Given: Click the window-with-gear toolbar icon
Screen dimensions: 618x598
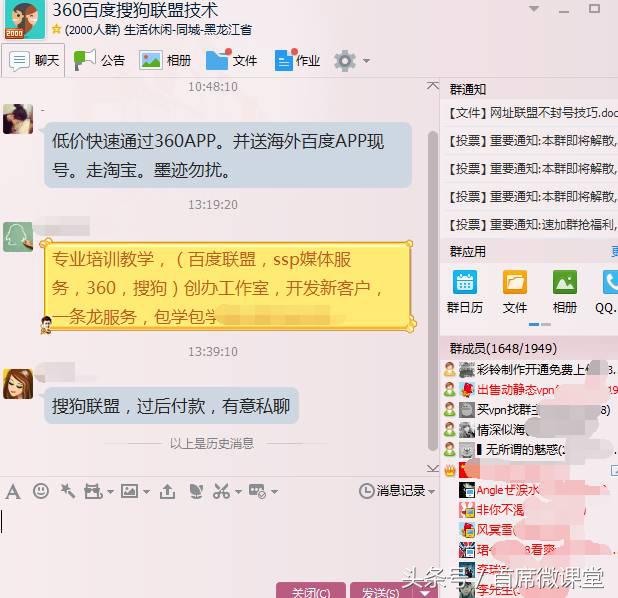Looking at the screenshot, I should click(257, 491).
